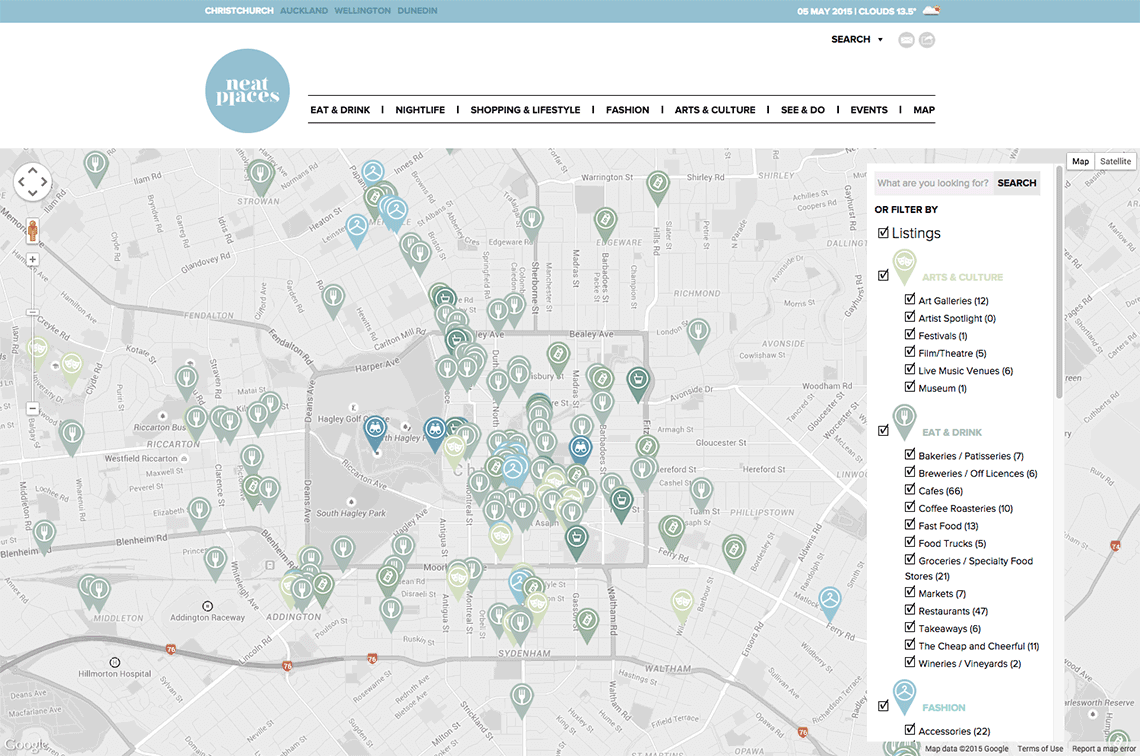Collapse the Eat & Drink filter group
The height and width of the screenshot is (756, 1140).
[x=884, y=429]
